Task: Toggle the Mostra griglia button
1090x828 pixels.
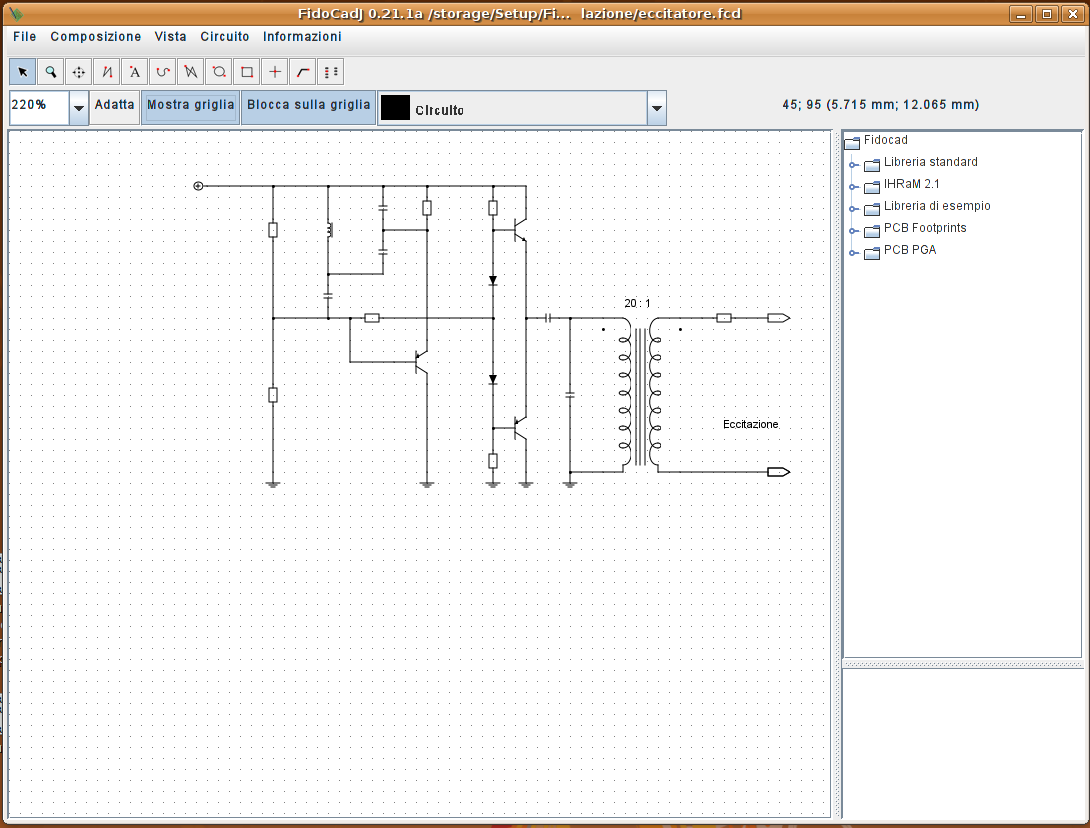Action: click(x=191, y=105)
